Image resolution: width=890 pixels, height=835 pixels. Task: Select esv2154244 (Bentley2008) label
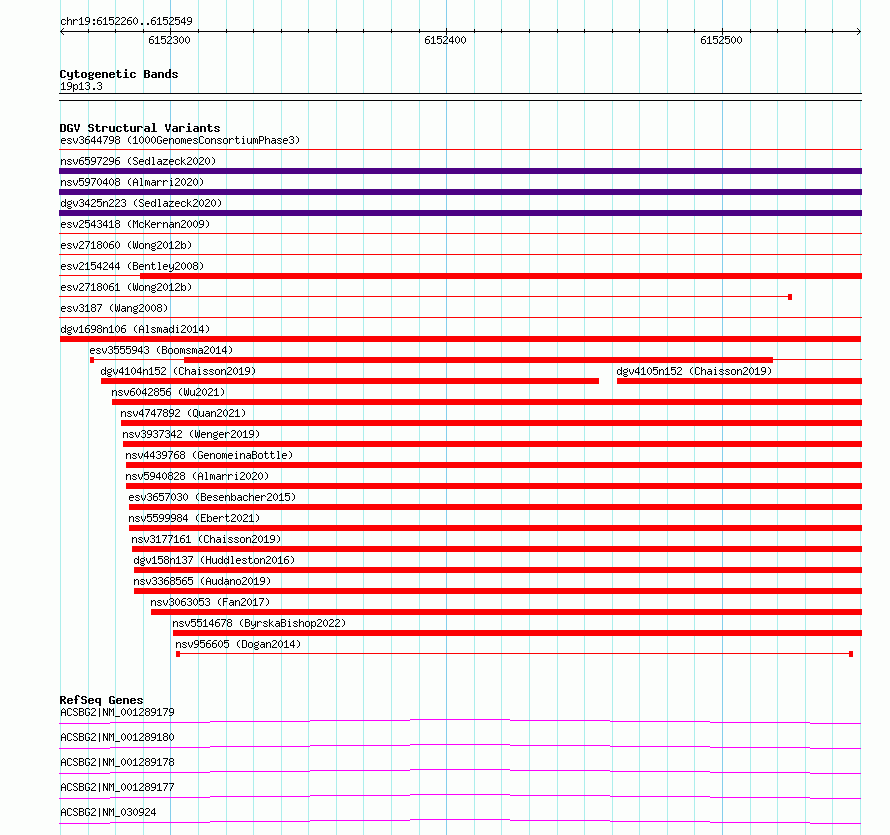[132, 266]
